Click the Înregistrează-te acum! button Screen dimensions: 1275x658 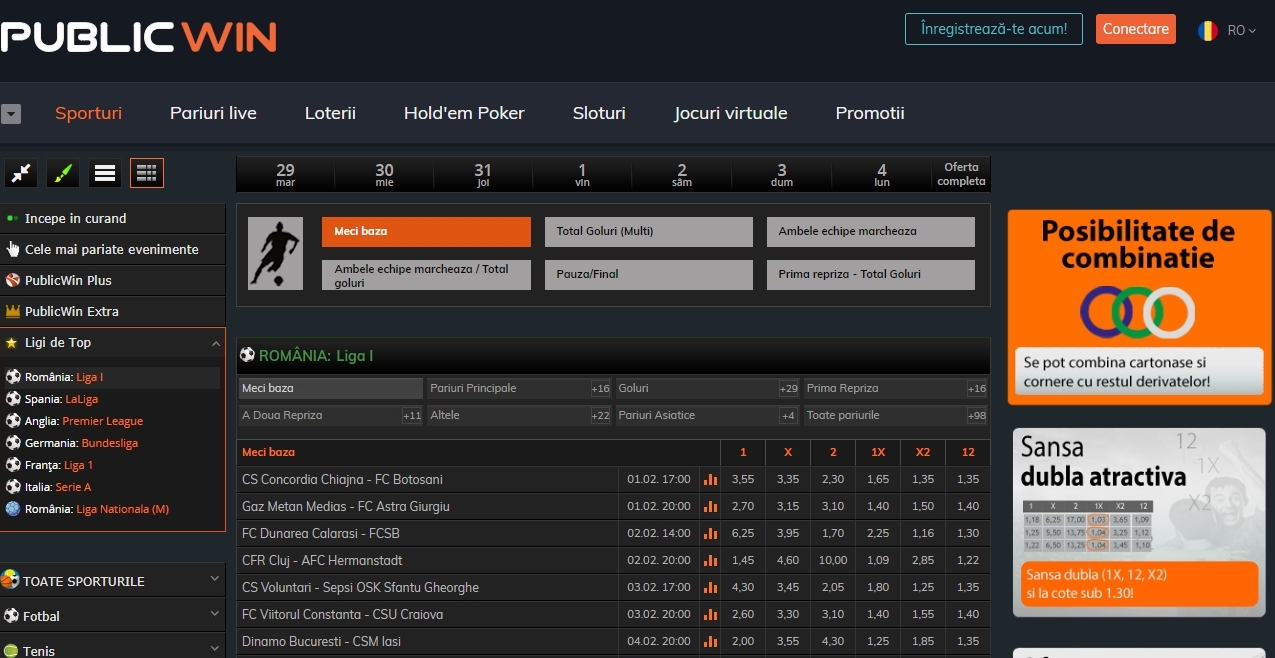(x=994, y=29)
